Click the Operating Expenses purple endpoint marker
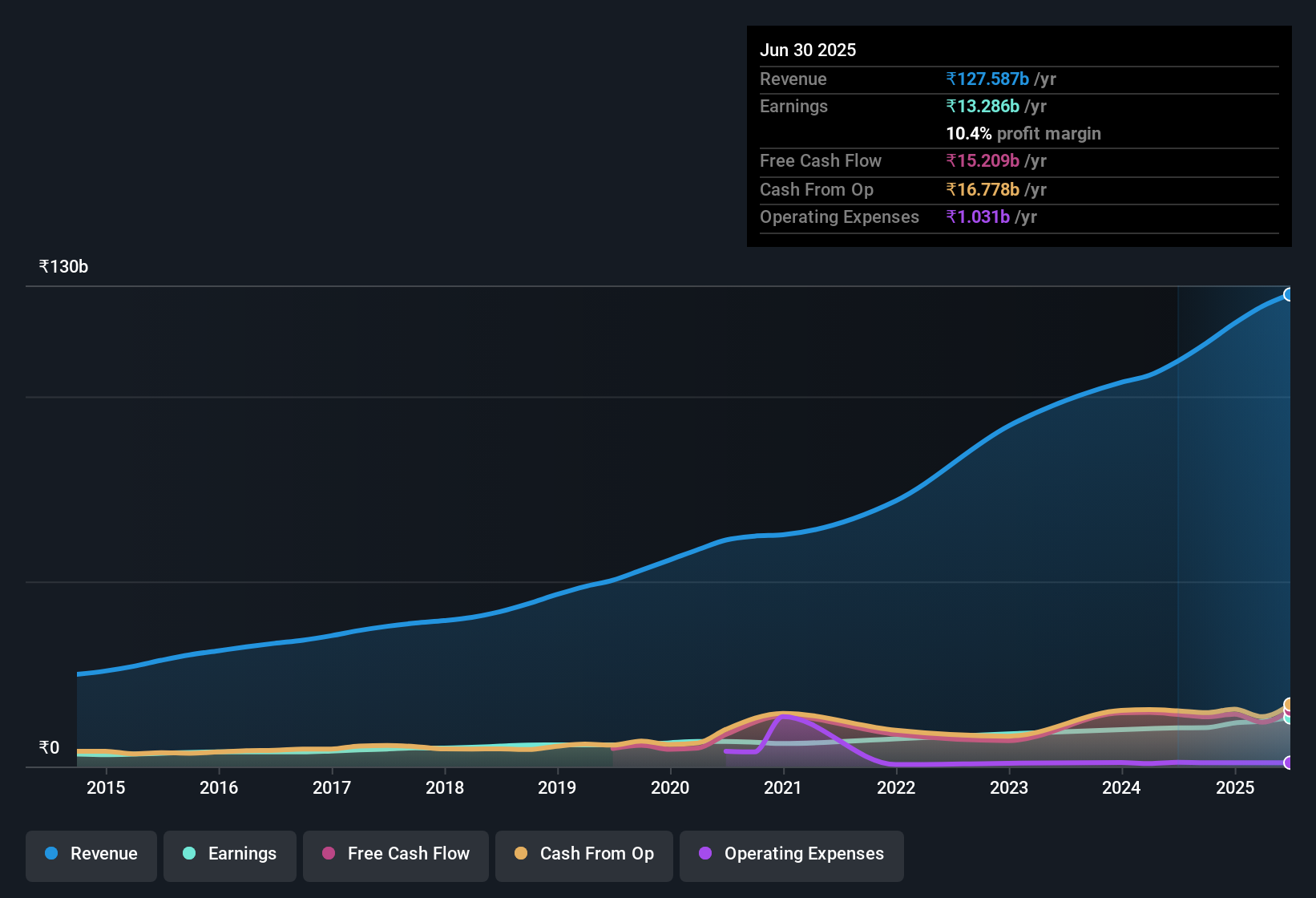 coord(1289,762)
